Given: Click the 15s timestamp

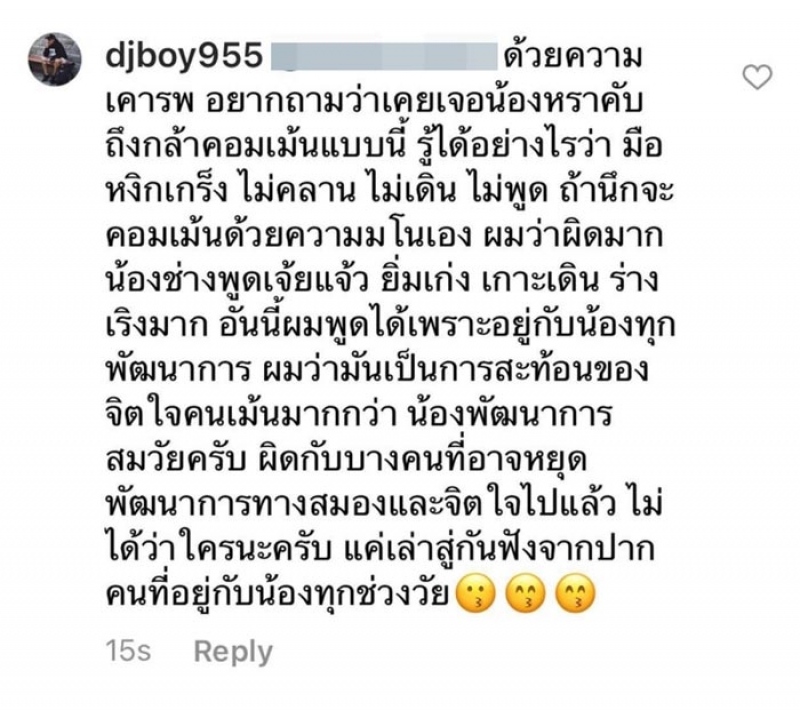Looking at the screenshot, I should click(128, 651).
